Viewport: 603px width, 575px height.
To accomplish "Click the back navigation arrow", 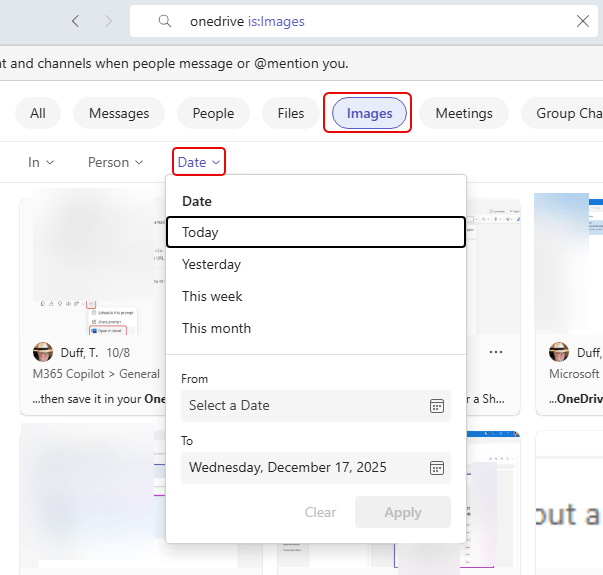I will (77, 21).
